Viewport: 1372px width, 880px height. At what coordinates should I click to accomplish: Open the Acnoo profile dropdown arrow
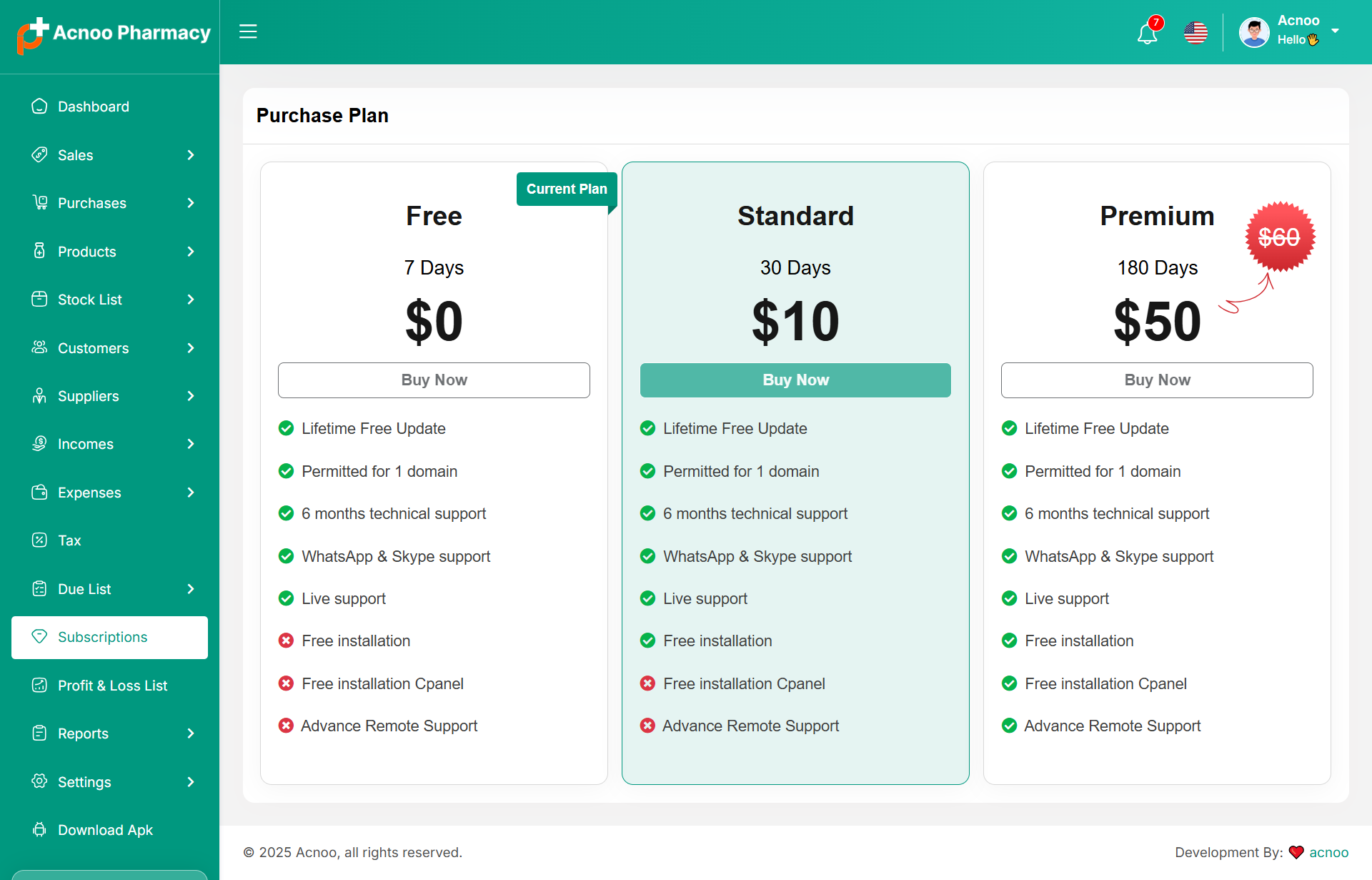click(1335, 31)
